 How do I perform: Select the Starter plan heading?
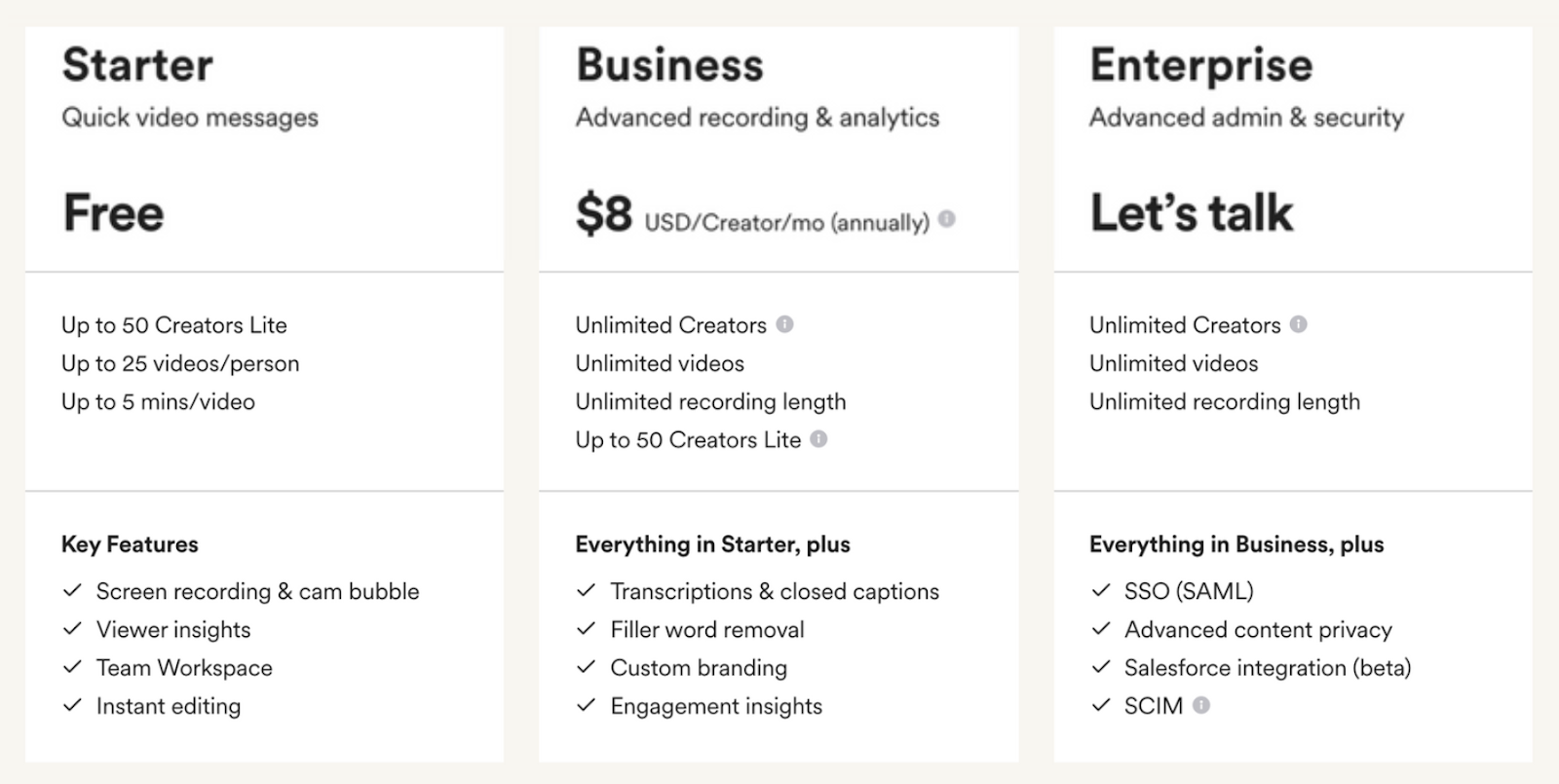tap(137, 65)
